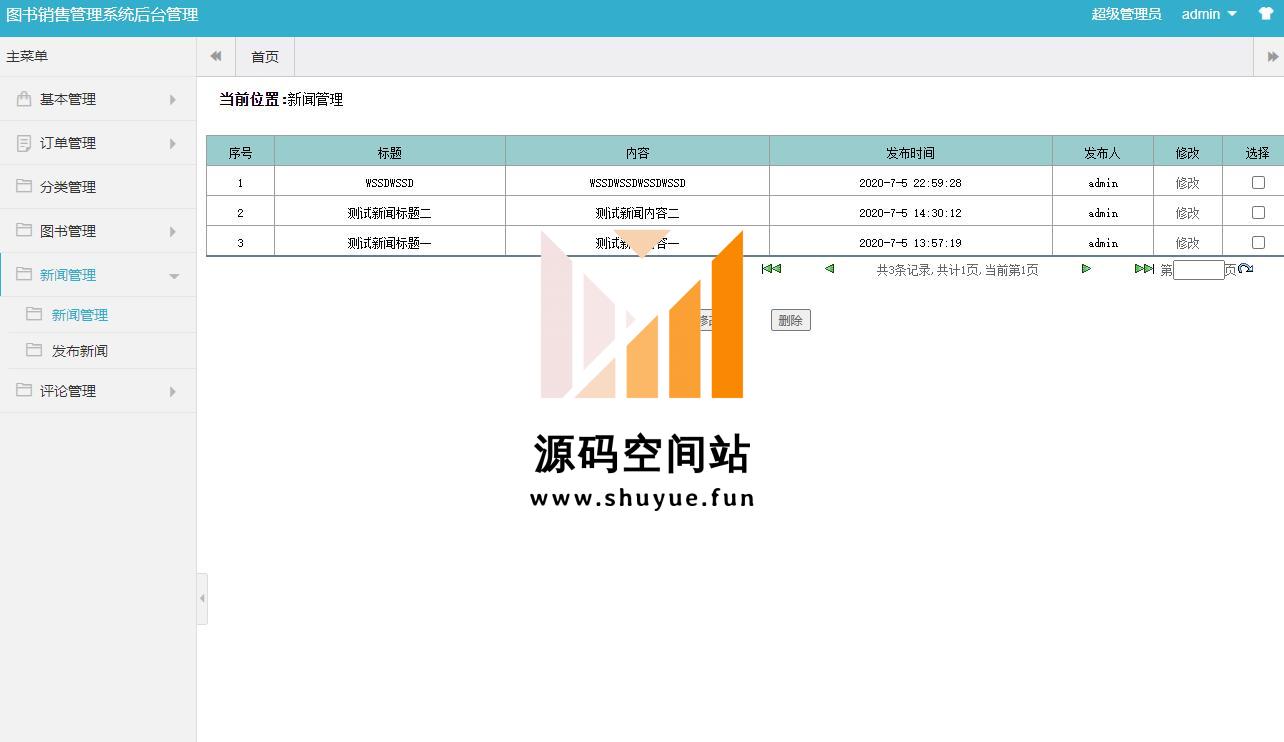The width and height of the screenshot is (1284, 742).
Task: Click the 删除 button
Action: pyautogui.click(x=790, y=320)
